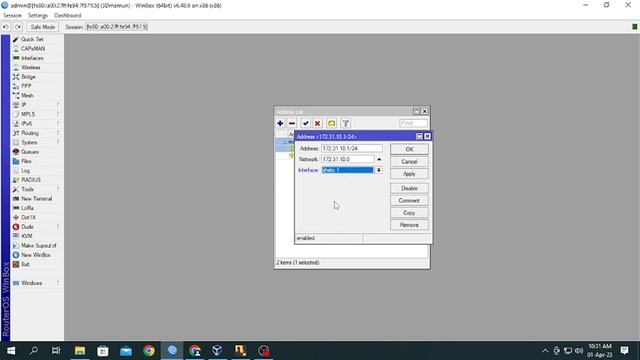Add a new address with plus icon
The width and height of the screenshot is (640, 360).
coord(280,123)
